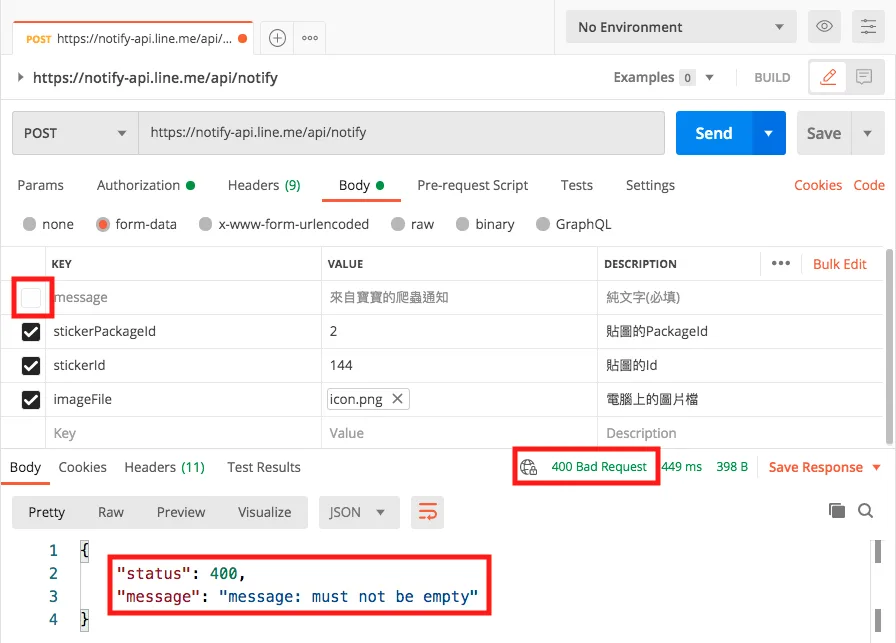Select the form-data radio button
896x643 pixels.
tap(103, 224)
